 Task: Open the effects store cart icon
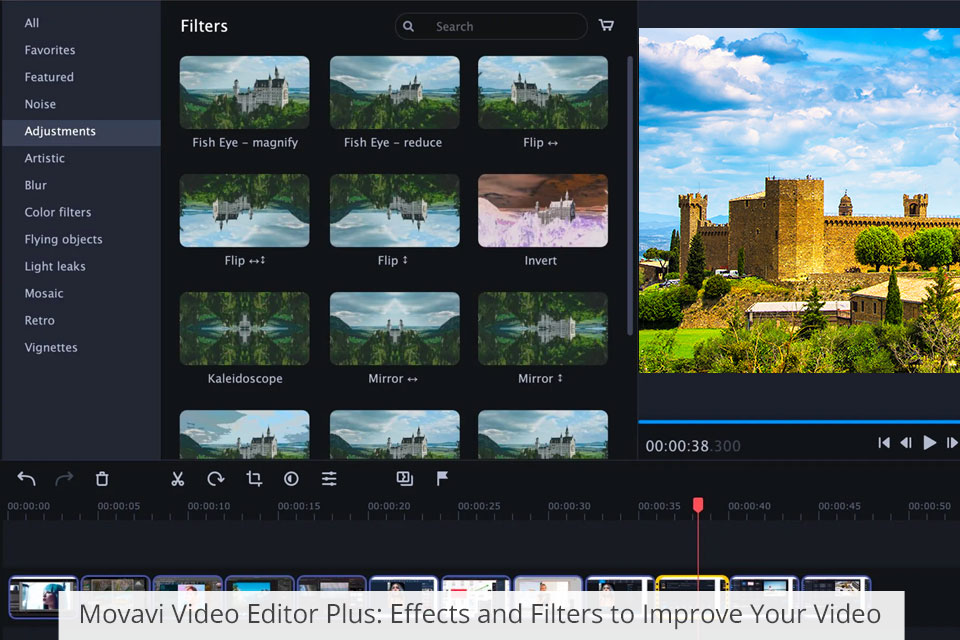click(606, 25)
